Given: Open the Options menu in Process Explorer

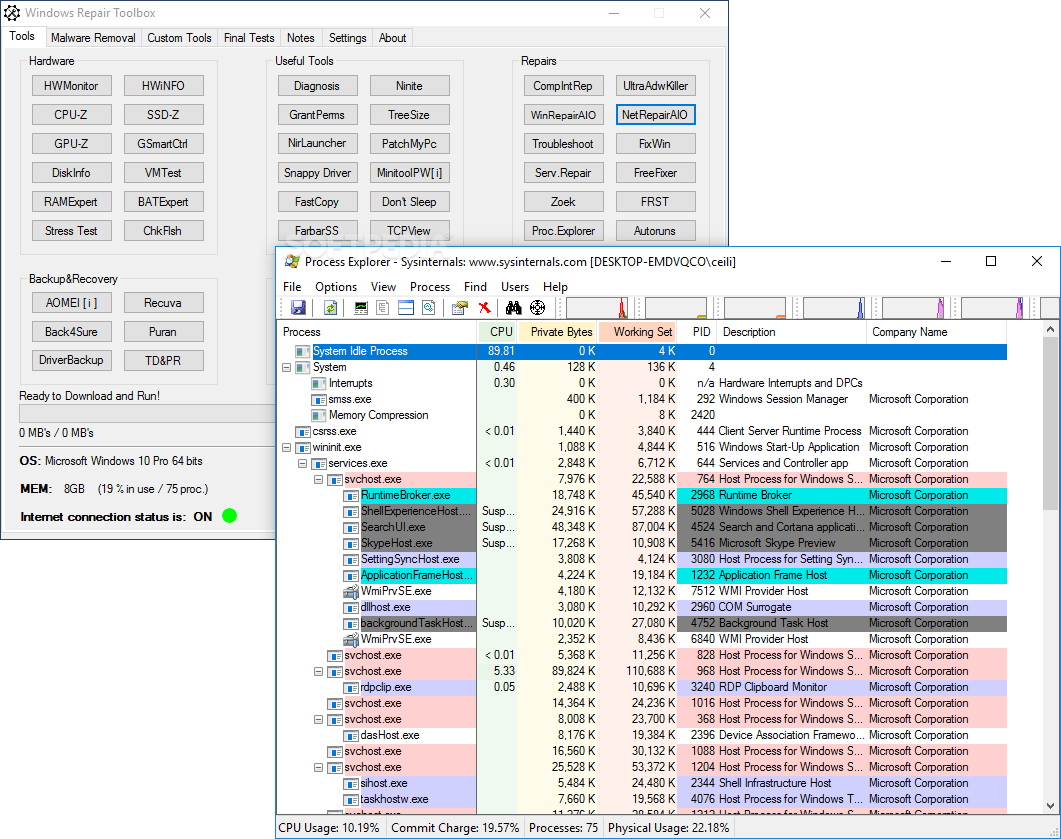Looking at the screenshot, I should click(336, 287).
